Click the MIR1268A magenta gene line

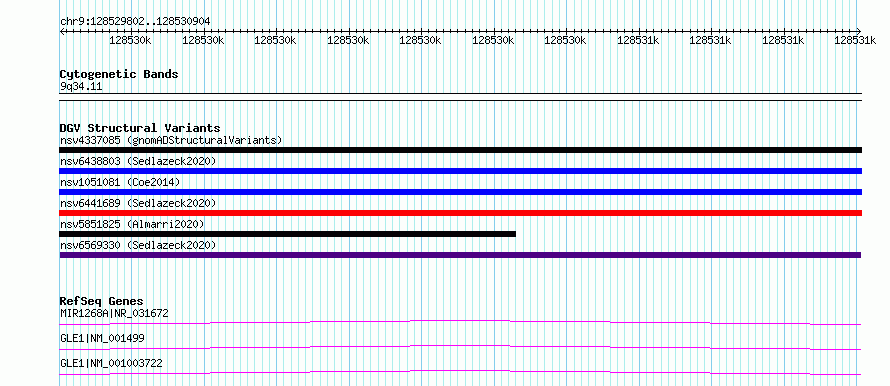coord(460,322)
